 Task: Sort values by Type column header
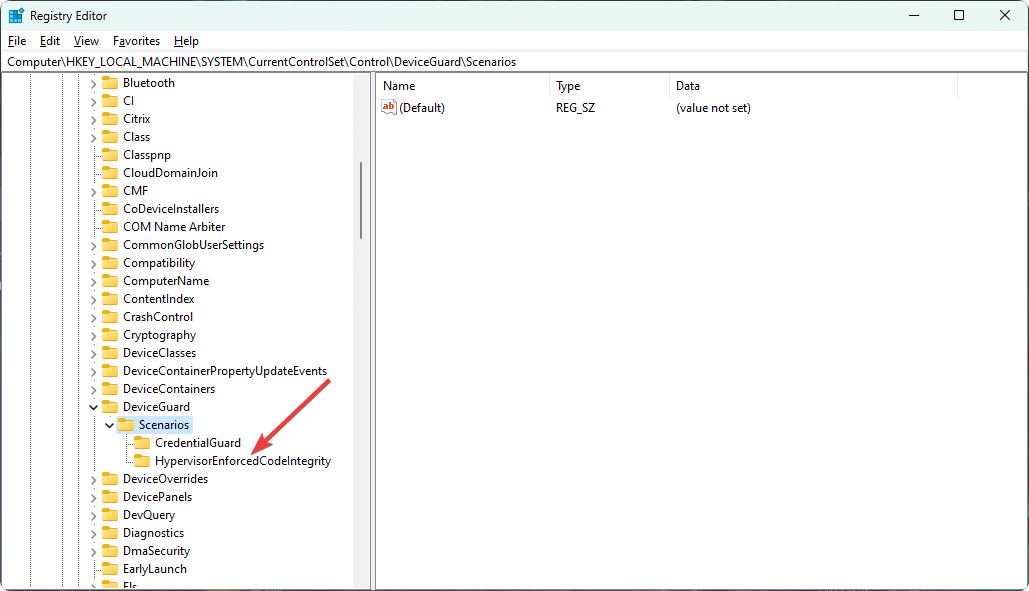click(x=609, y=86)
